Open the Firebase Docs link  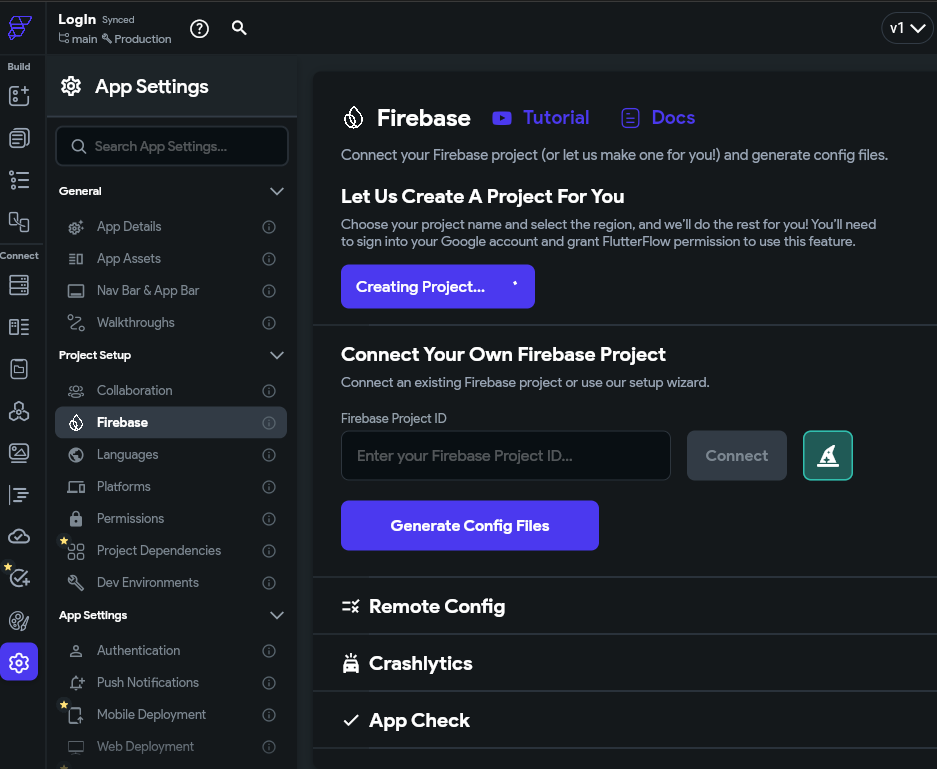pyautogui.click(x=658, y=118)
